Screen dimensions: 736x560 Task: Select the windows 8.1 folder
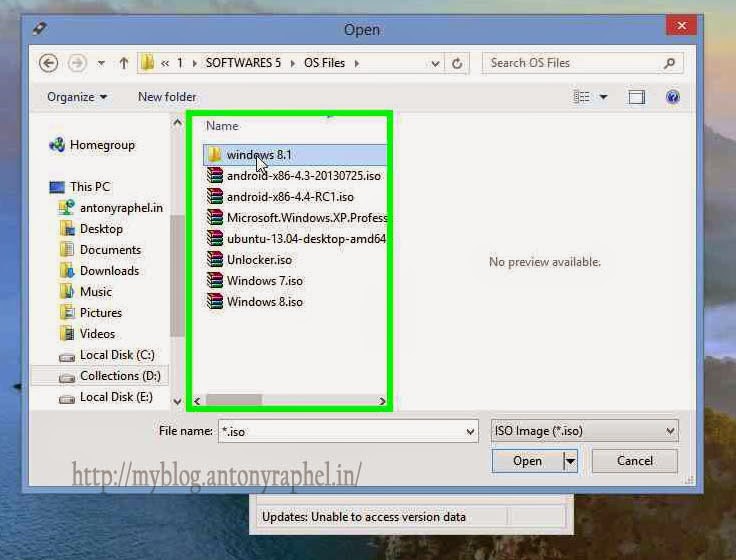click(295, 154)
